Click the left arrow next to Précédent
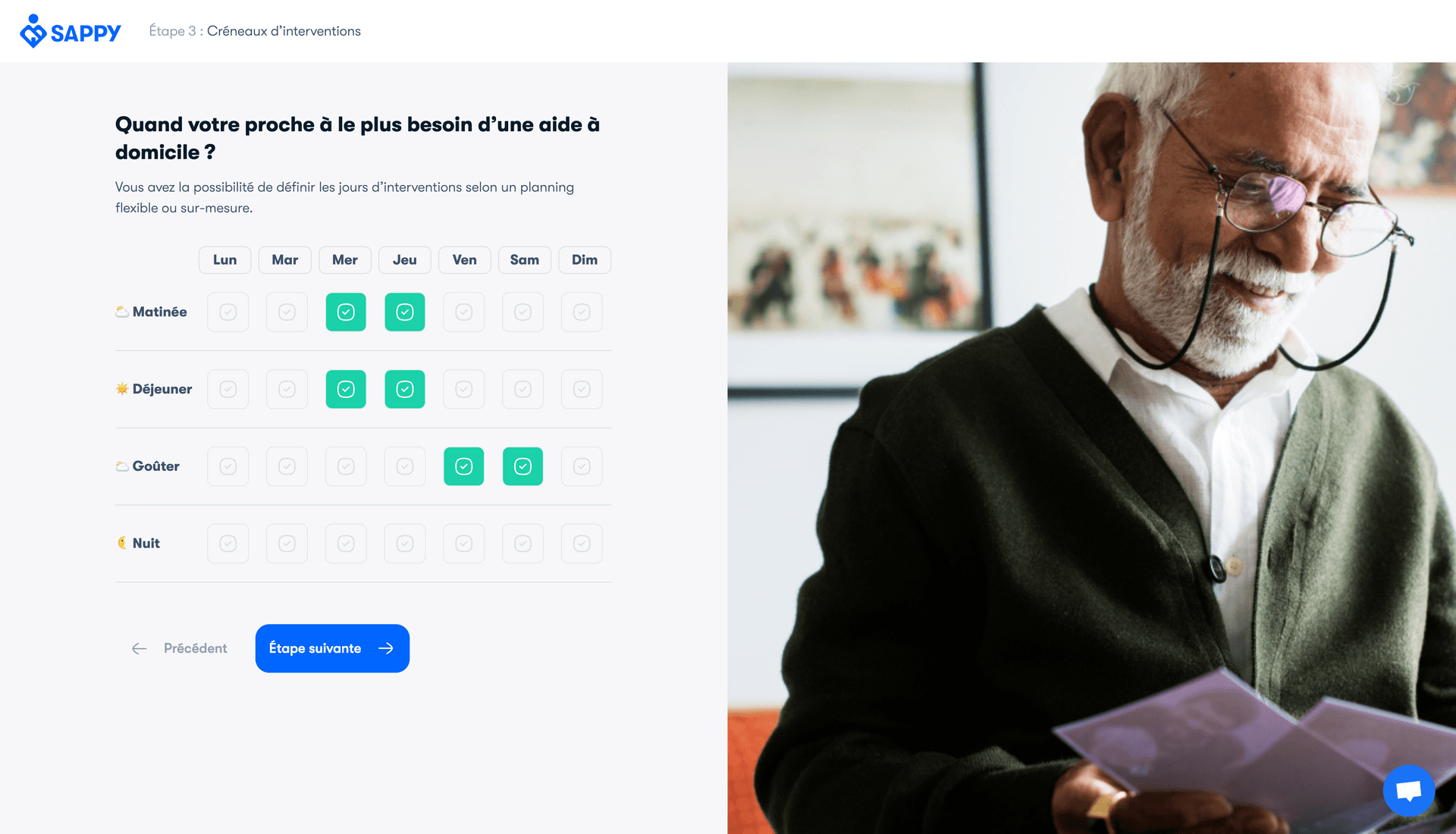The height and width of the screenshot is (834, 1456). (140, 648)
